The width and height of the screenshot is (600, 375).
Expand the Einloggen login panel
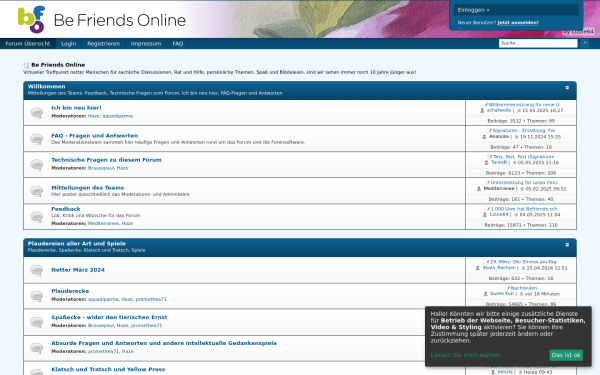tap(516, 10)
